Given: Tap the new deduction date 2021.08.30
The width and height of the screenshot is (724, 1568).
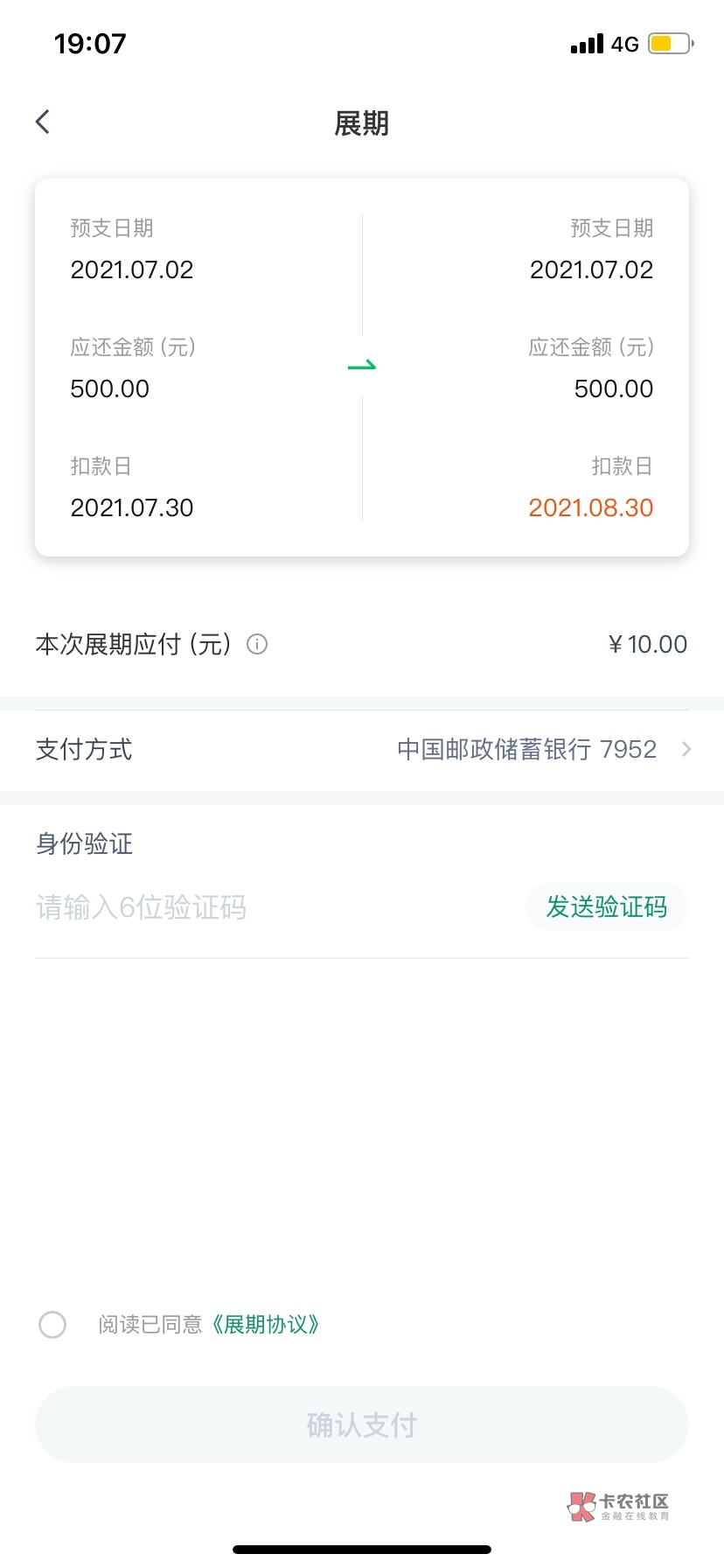Looking at the screenshot, I should point(591,508).
